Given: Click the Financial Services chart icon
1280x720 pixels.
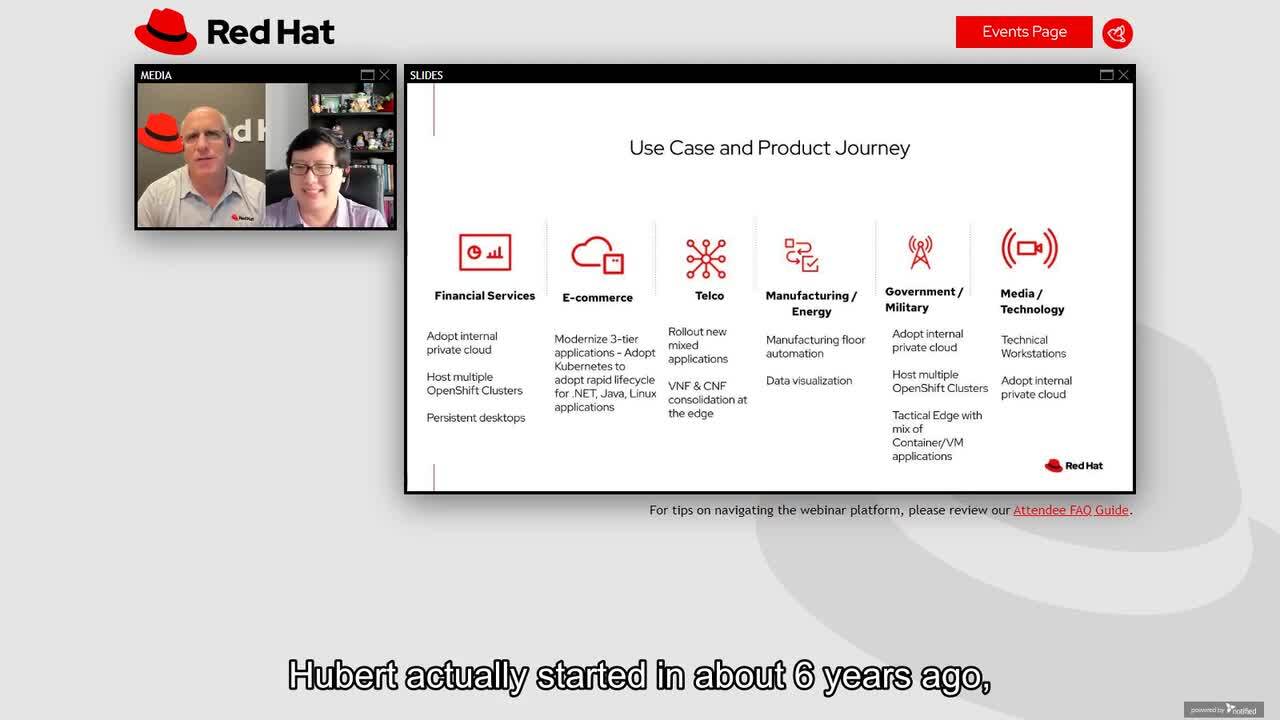Looking at the screenshot, I should (485, 252).
